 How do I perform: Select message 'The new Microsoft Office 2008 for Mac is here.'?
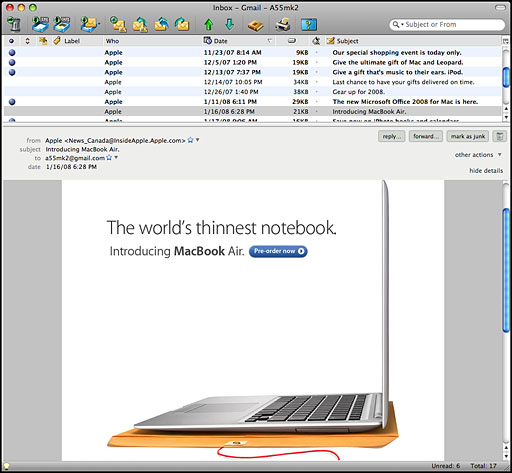[252, 102]
